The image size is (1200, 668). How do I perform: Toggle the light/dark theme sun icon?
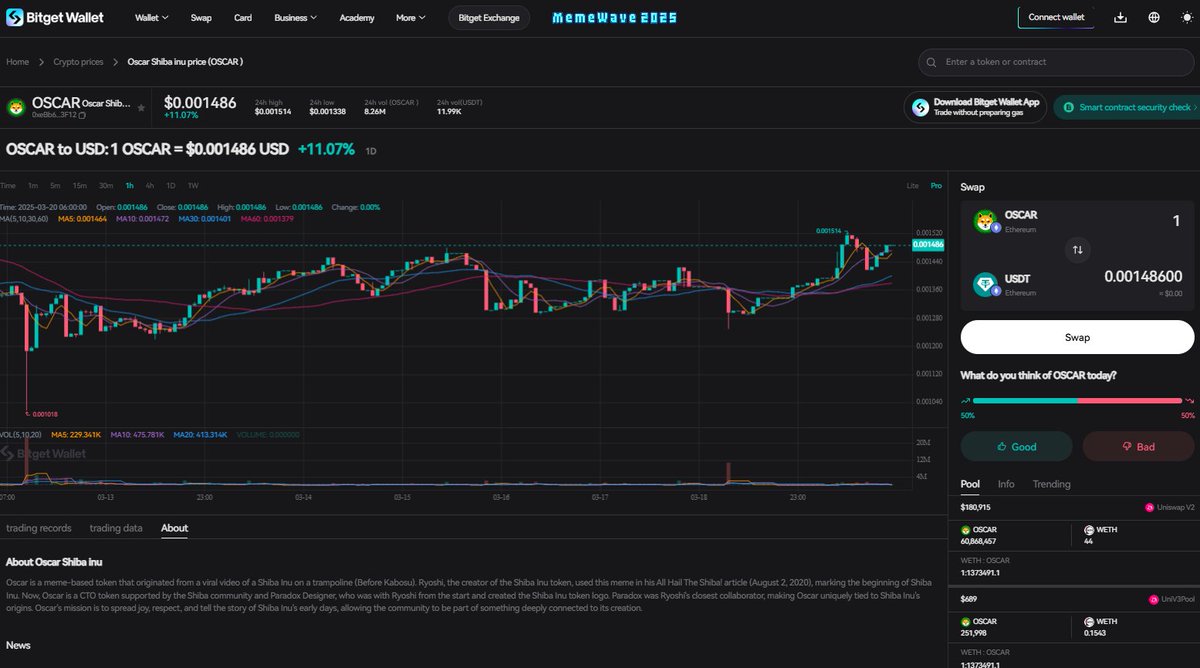point(1187,17)
